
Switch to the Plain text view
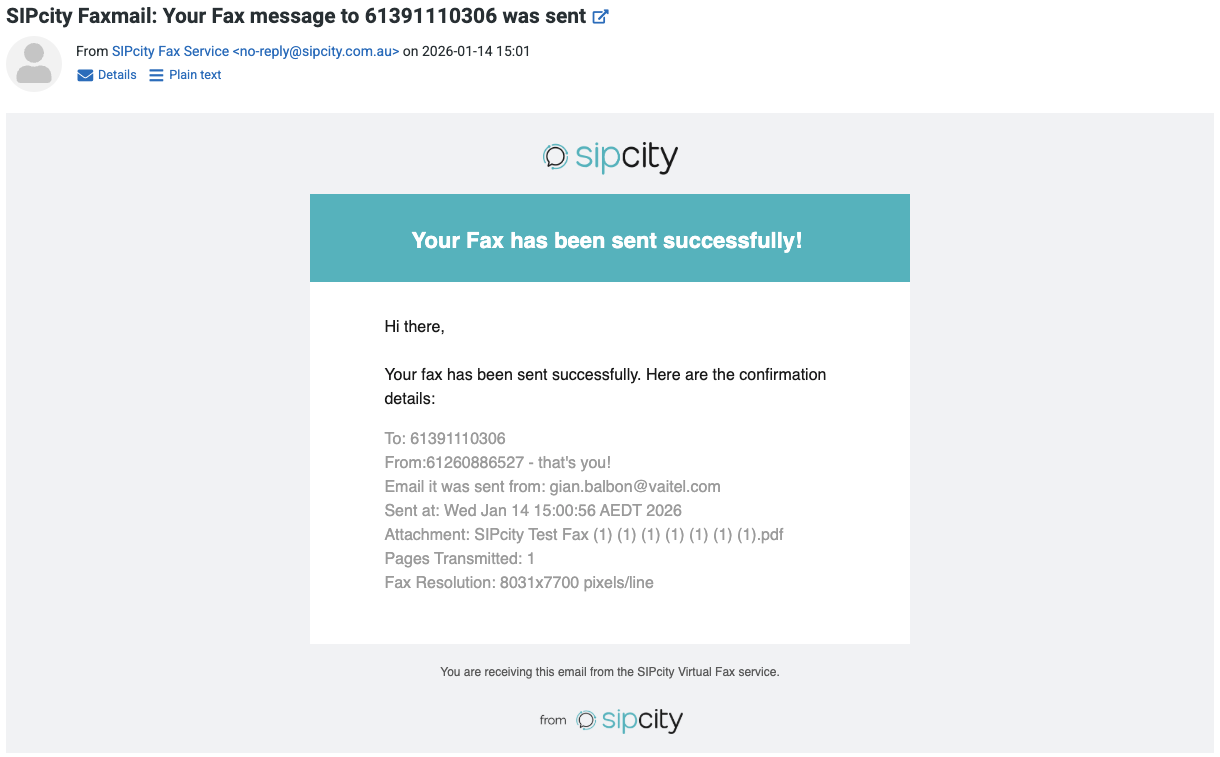tap(195, 75)
